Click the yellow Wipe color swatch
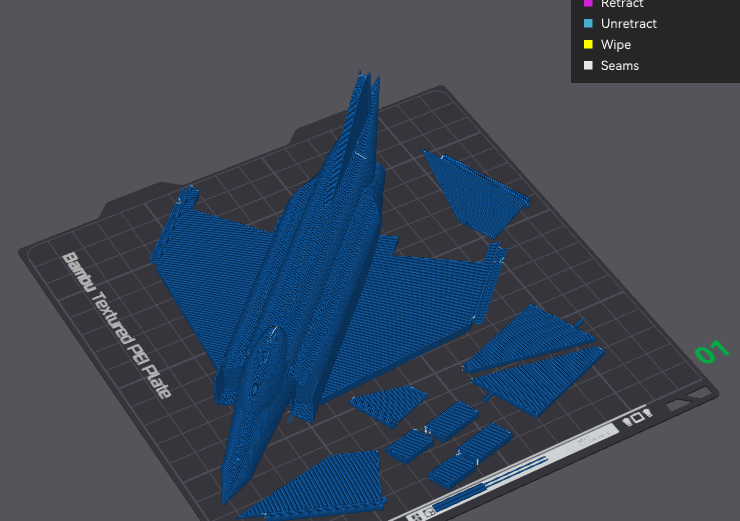The image size is (740, 521). (588, 44)
